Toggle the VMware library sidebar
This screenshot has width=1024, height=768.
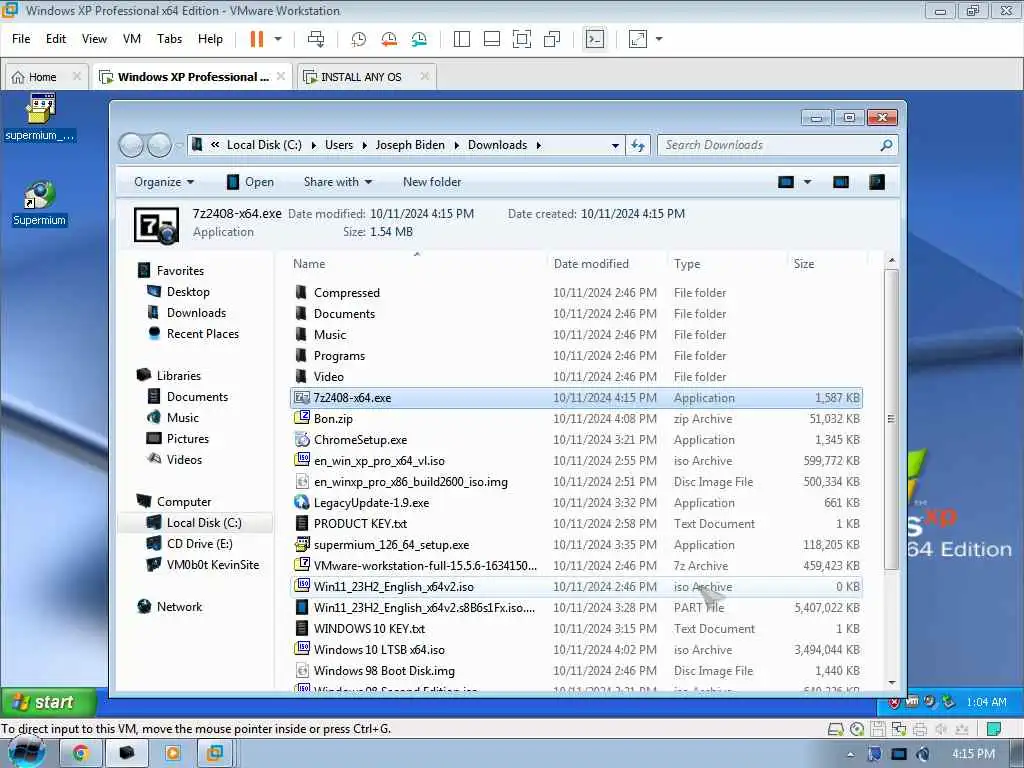(x=462, y=39)
